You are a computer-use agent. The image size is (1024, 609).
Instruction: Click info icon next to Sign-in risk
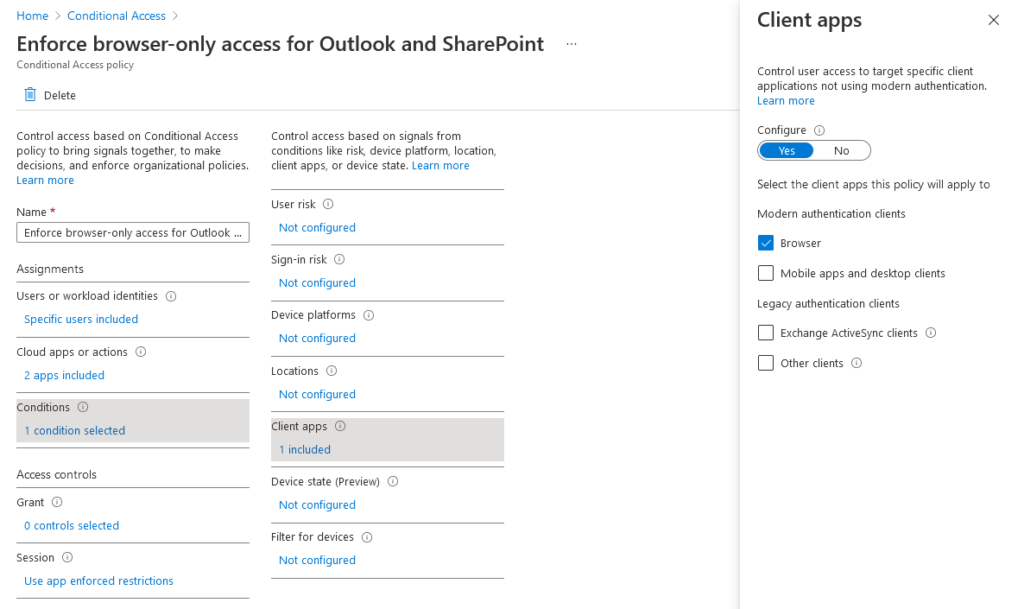[340, 260]
